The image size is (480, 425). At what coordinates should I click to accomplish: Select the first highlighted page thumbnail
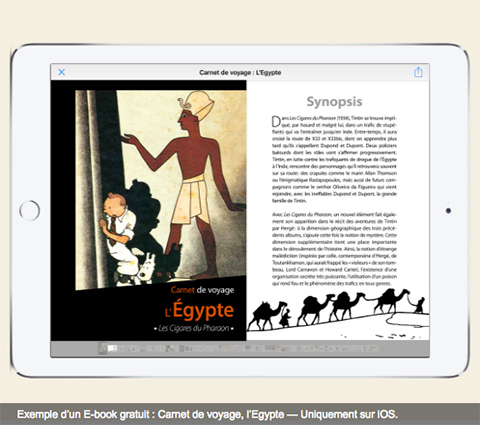[x=103, y=348]
